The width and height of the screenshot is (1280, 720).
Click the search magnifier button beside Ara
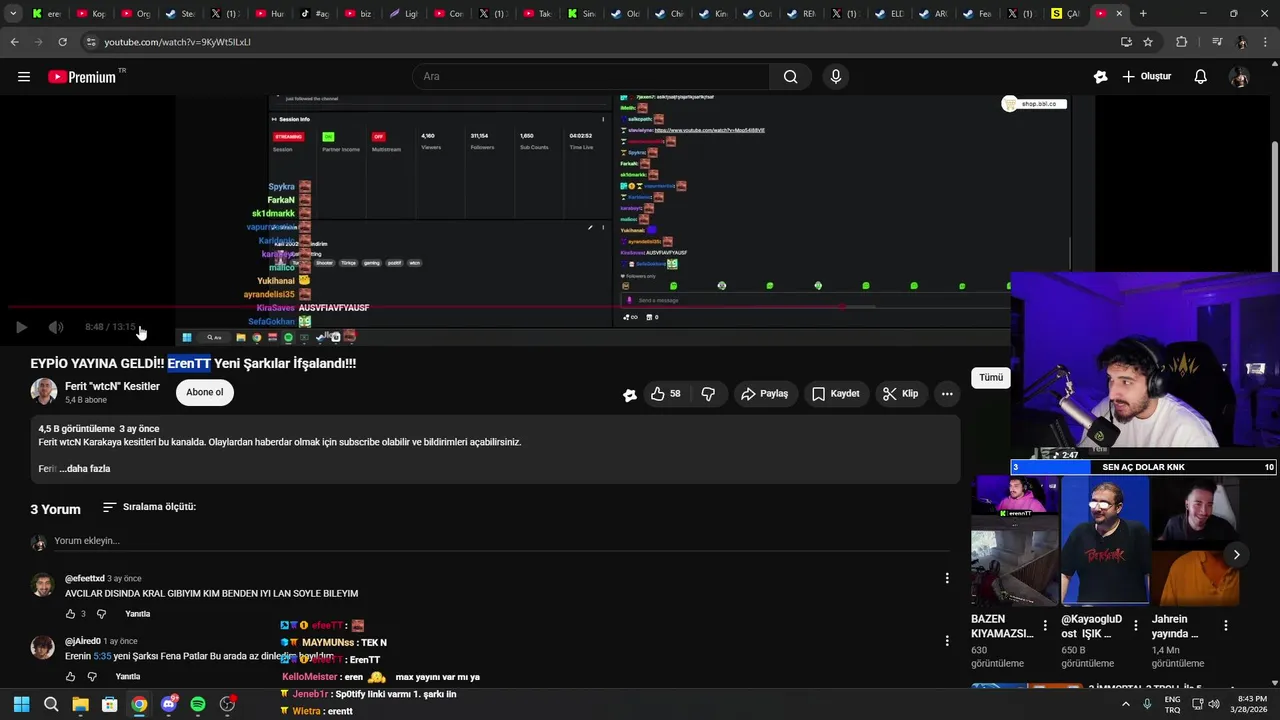[790, 77]
